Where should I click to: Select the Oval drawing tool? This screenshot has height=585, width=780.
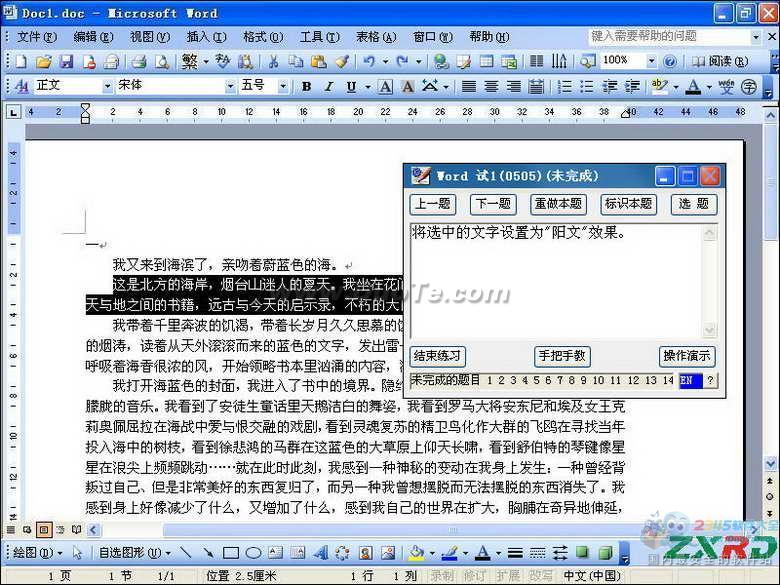pyautogui.click(x=253, y=552)
